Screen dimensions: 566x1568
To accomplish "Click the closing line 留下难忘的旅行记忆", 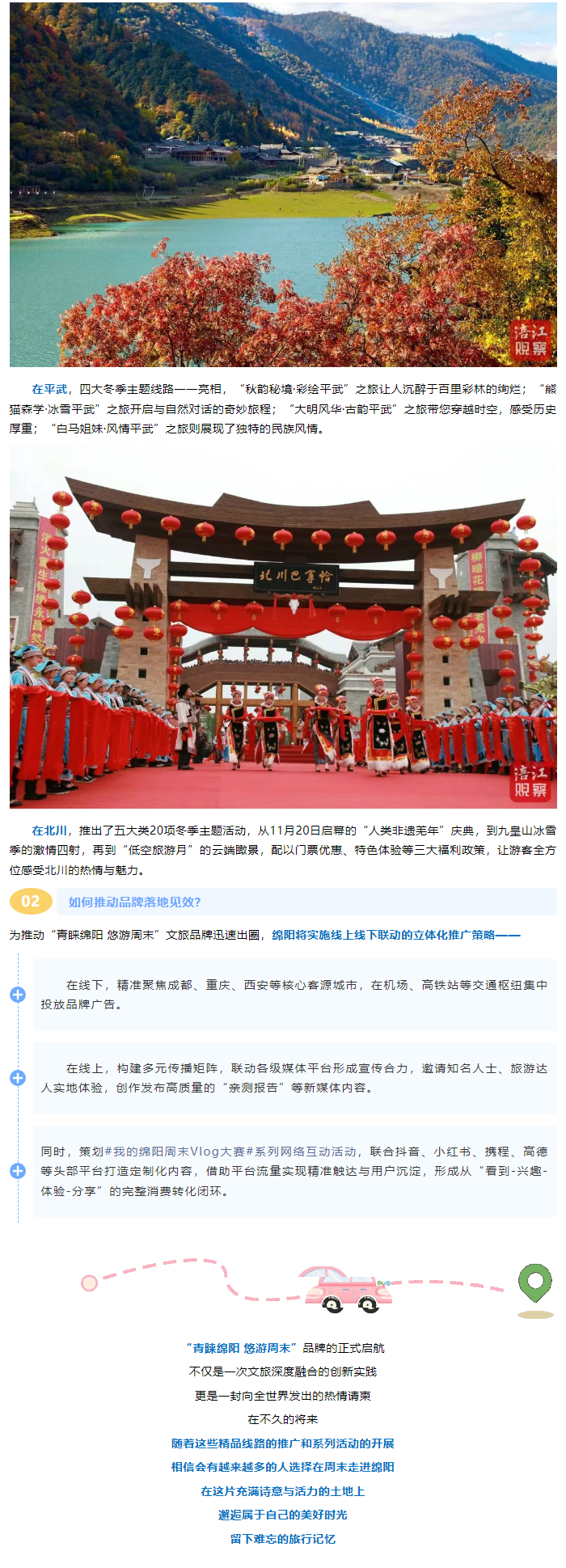I will pyautogui.click(x=283, y=1539).
